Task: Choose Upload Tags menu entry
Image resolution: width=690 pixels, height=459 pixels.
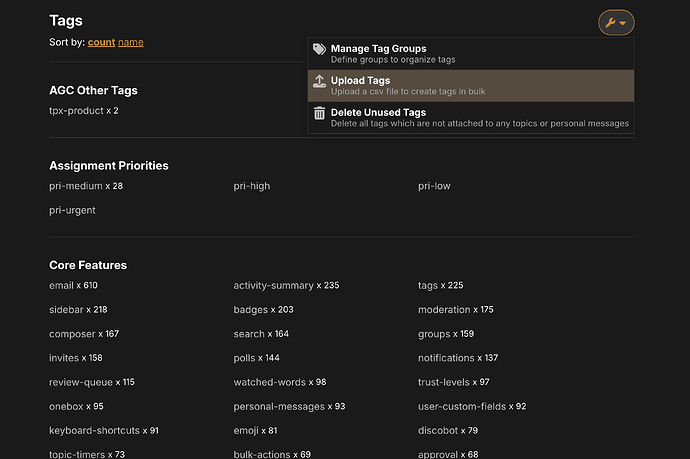Action: [471, 86]
